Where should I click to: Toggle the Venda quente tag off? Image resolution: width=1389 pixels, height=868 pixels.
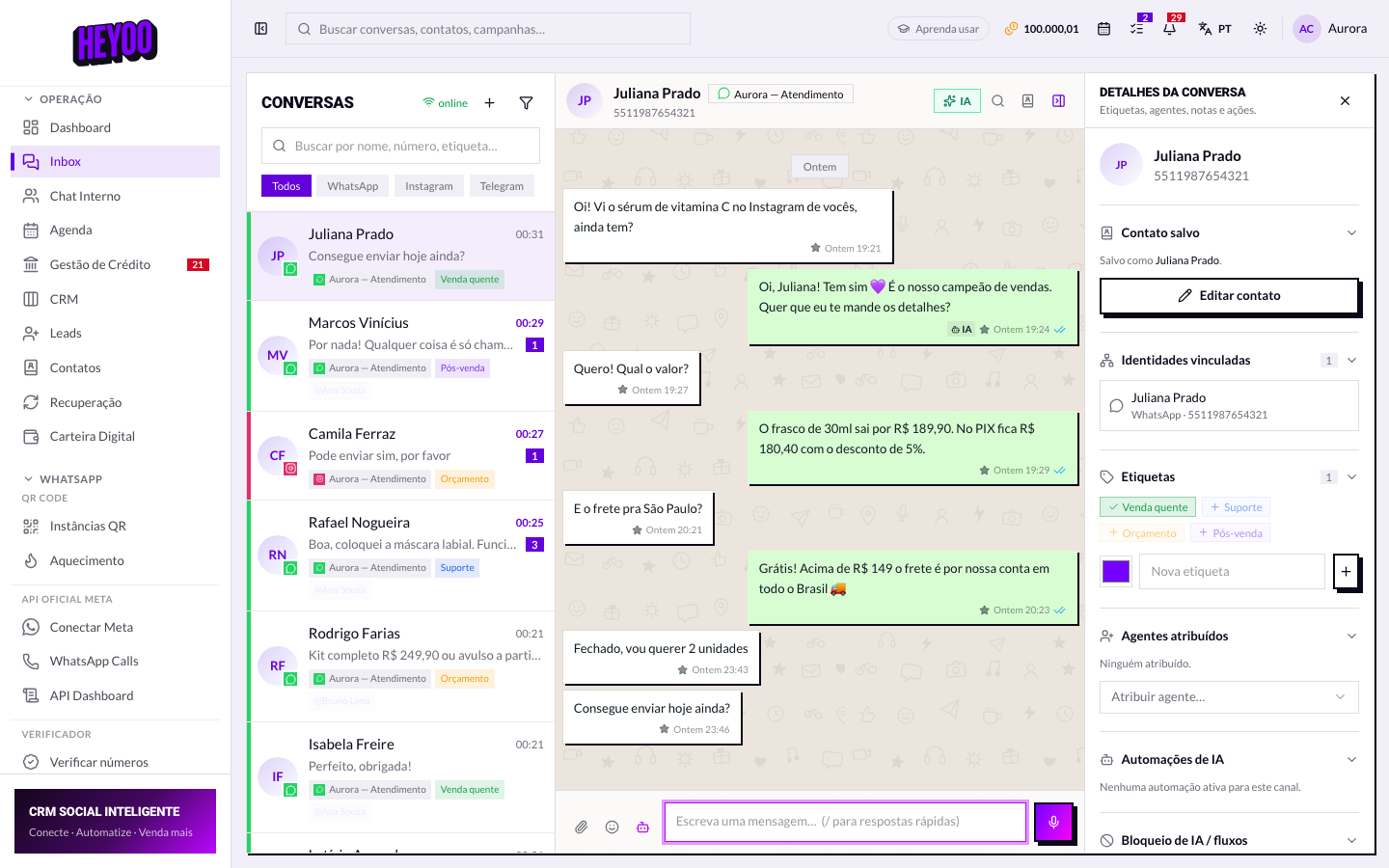(1148, 507)
